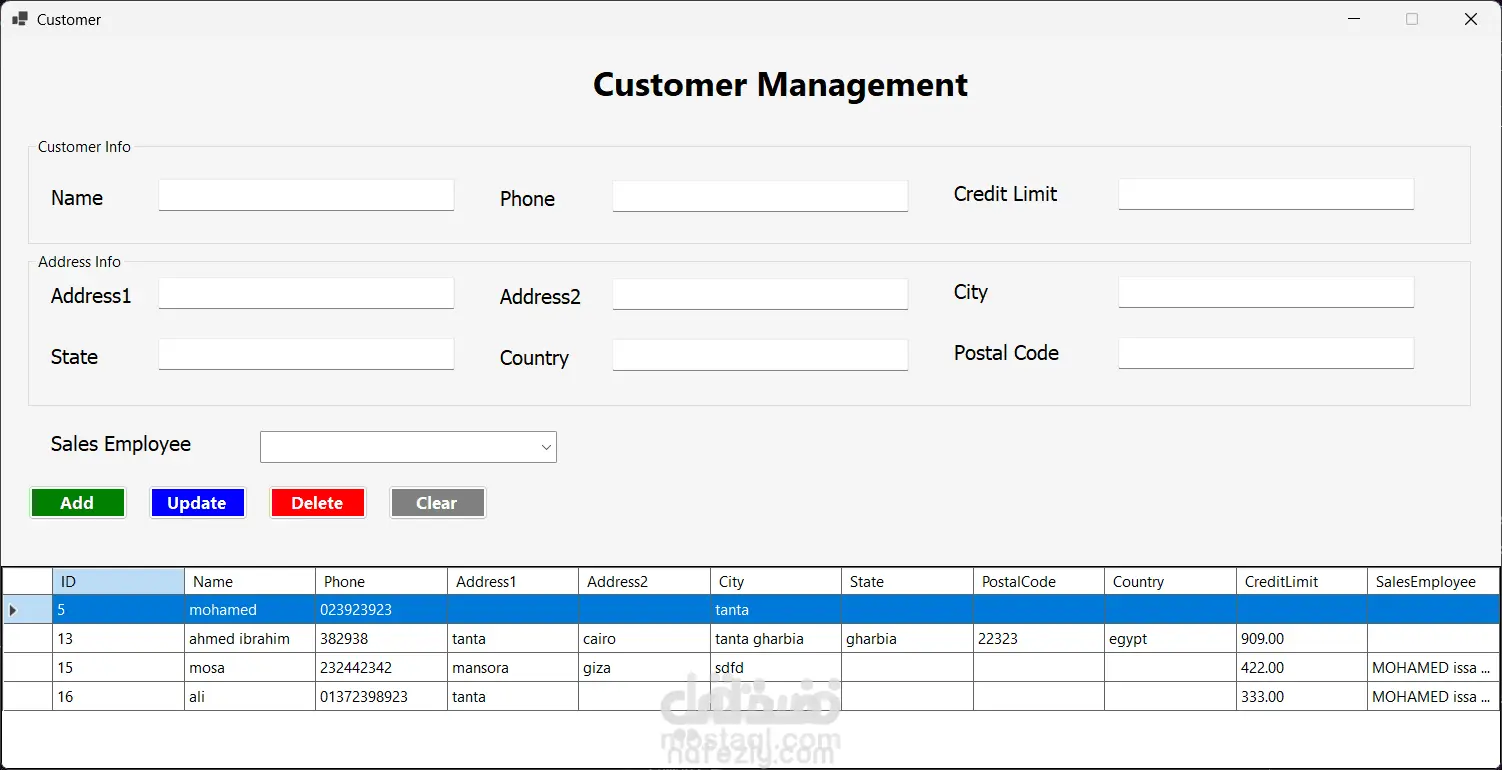Image resolution: width=1502 pixels, height=770 pixels.
Task: Click the name cell 'ali'
Action: pyautogui.click(x=250, y=697)
